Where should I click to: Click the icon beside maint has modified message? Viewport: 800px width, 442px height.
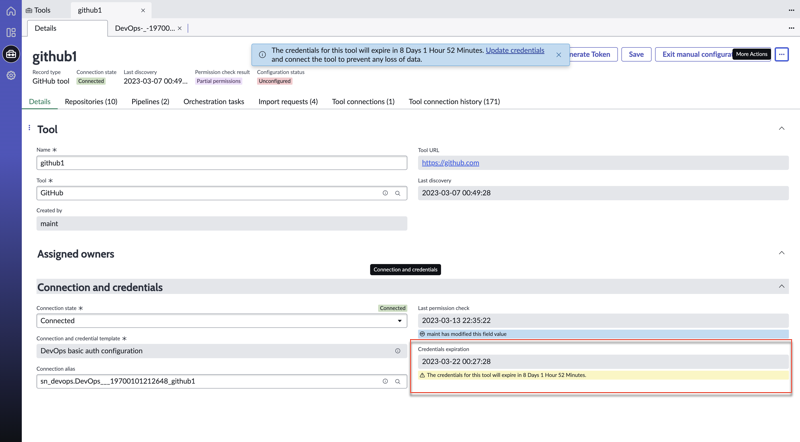tap(422, 334)
